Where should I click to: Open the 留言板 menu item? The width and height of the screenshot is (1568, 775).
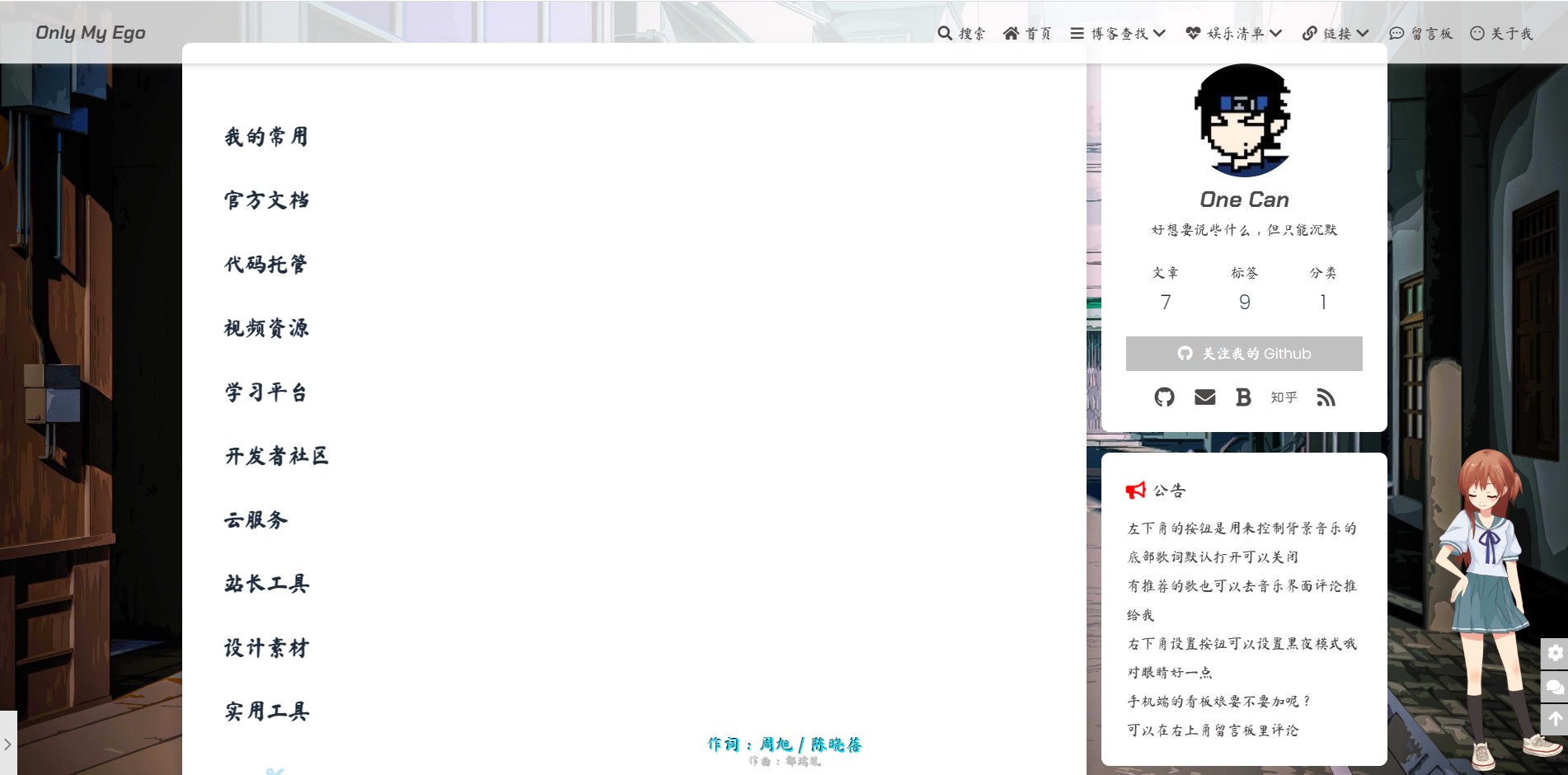[x=1420, y=33]
